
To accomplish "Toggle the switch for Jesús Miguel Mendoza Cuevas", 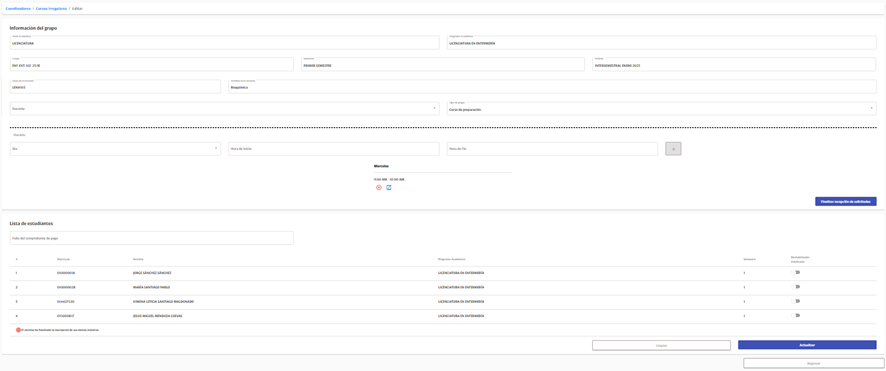I will tap(796, 316).
